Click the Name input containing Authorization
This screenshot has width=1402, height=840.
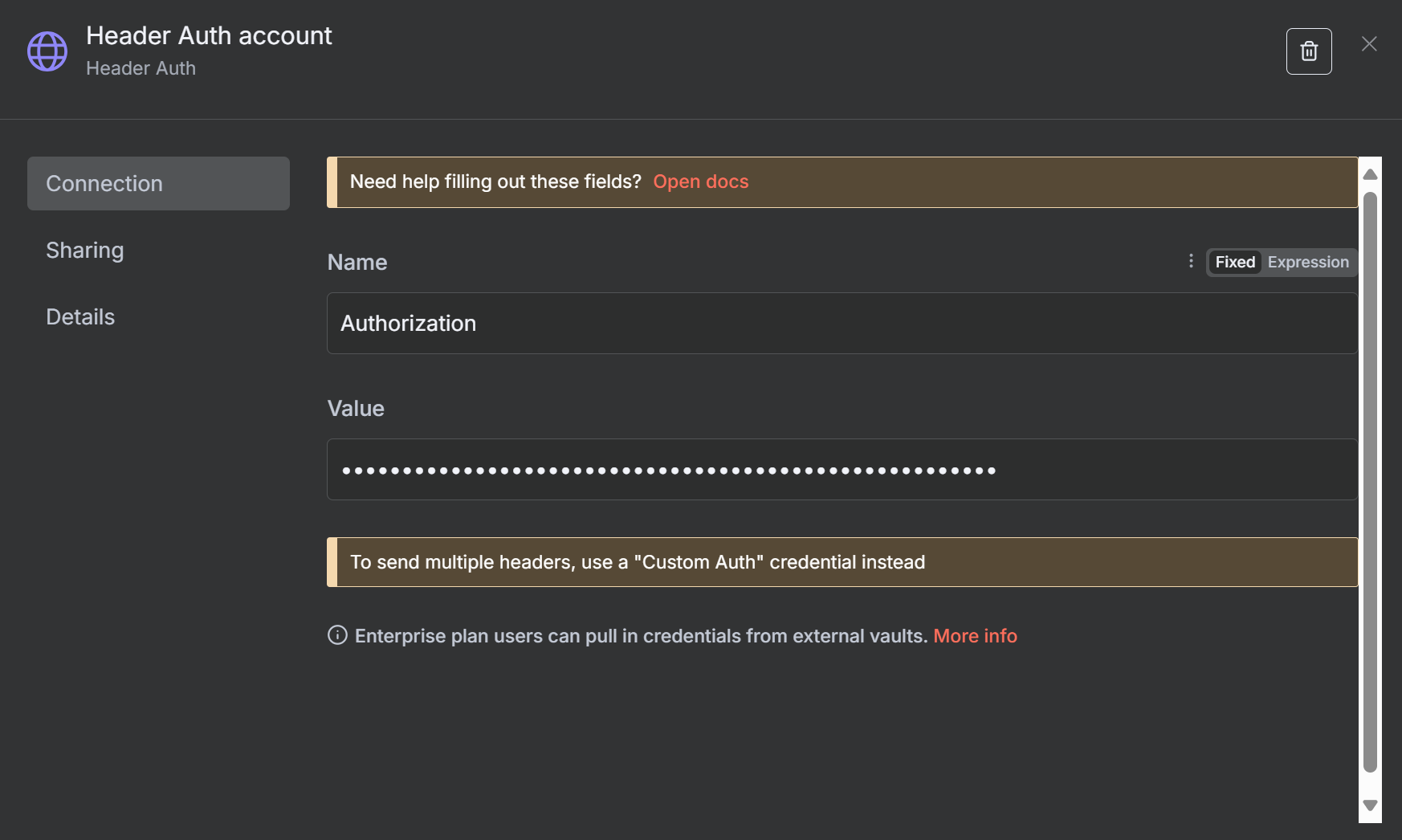tap(842, 324)
